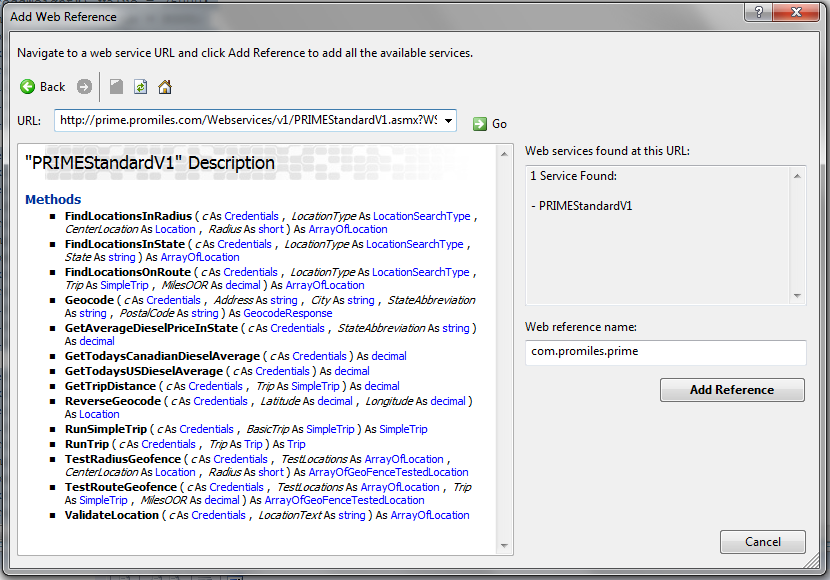Click the GetTodaysUSDieselAverage method name
The image size is (830, 580).
point(143,371)
